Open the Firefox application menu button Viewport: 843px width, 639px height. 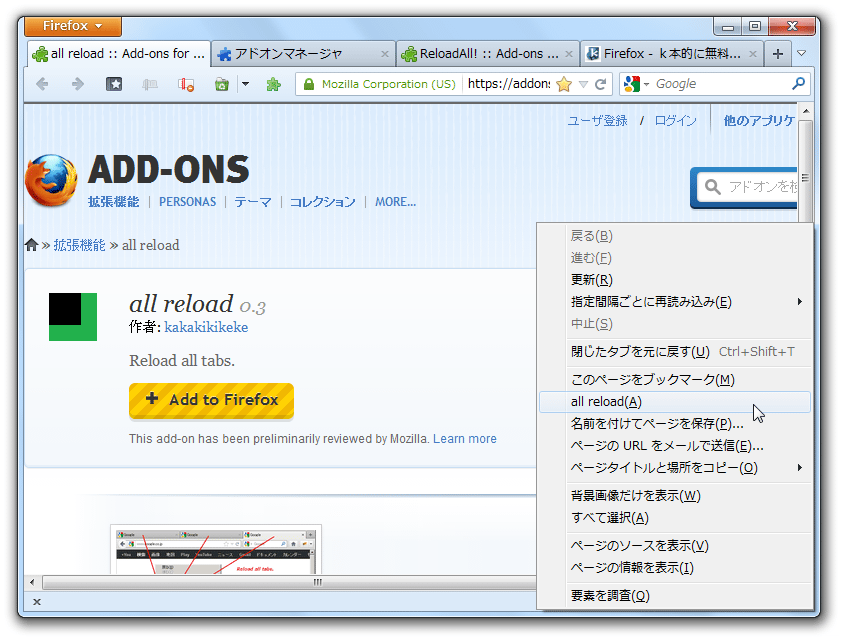click(73, 26)
